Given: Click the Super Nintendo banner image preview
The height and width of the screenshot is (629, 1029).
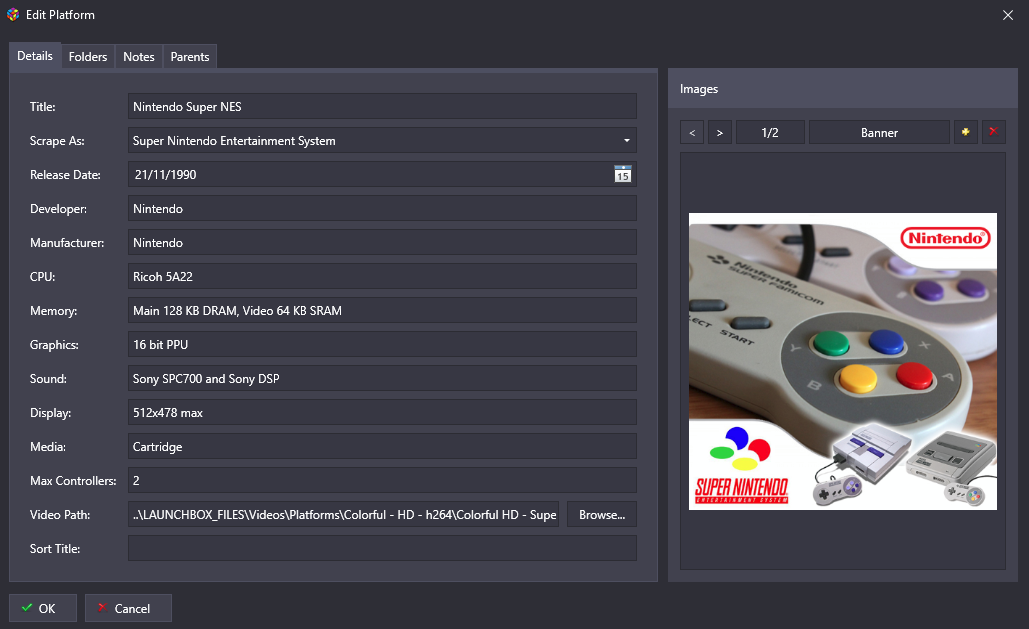Looking at the screenshot, I should tap(843, 361).
